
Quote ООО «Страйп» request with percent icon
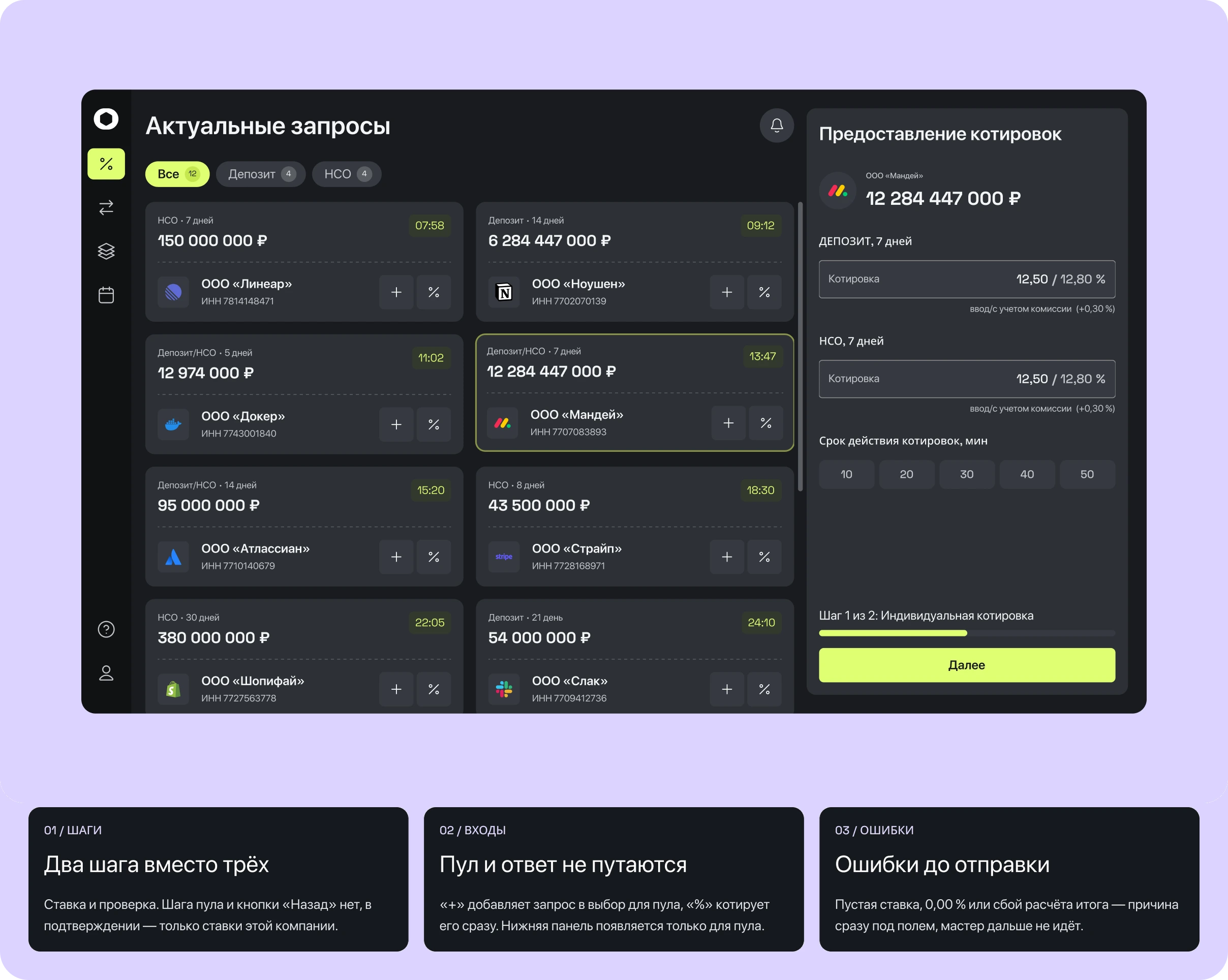pos(764,557)
